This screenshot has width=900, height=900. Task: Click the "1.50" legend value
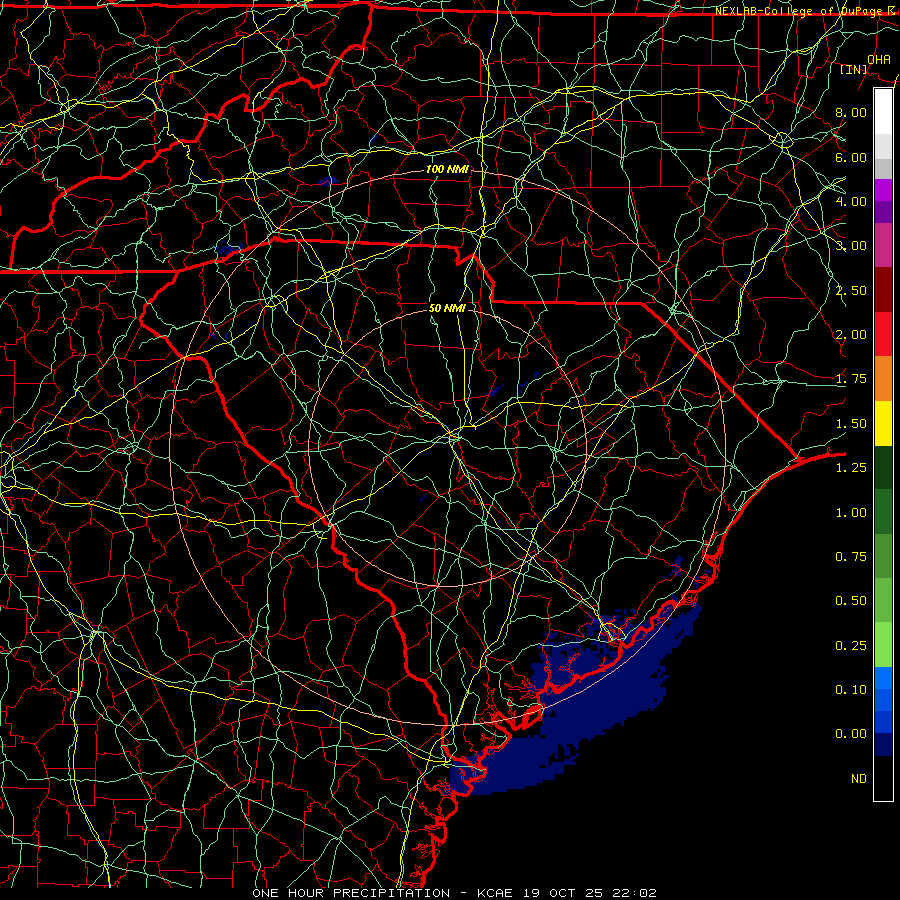[851, 424]
